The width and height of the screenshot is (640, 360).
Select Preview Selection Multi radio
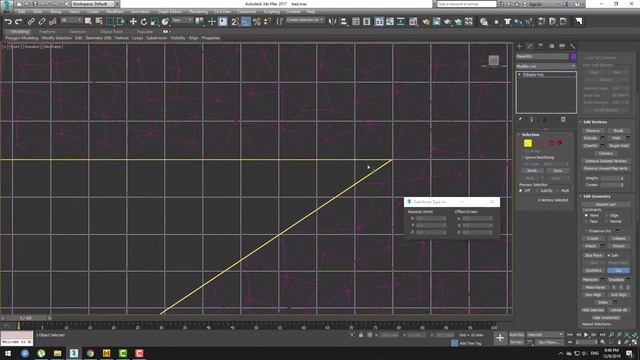[558, 191]
